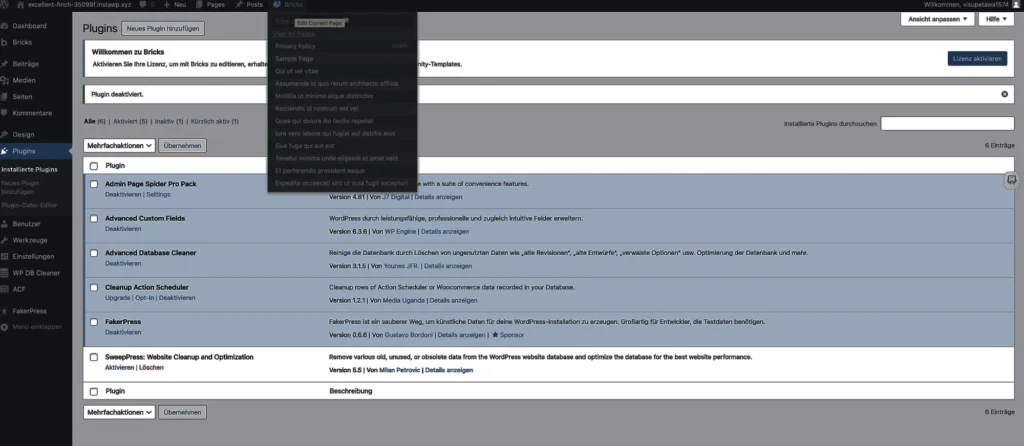Dismiss the 'Plugin deaktiviert' notice
Image resolution: width=1024 pixels, height=446 pixels.
[x=1004, y=94]
